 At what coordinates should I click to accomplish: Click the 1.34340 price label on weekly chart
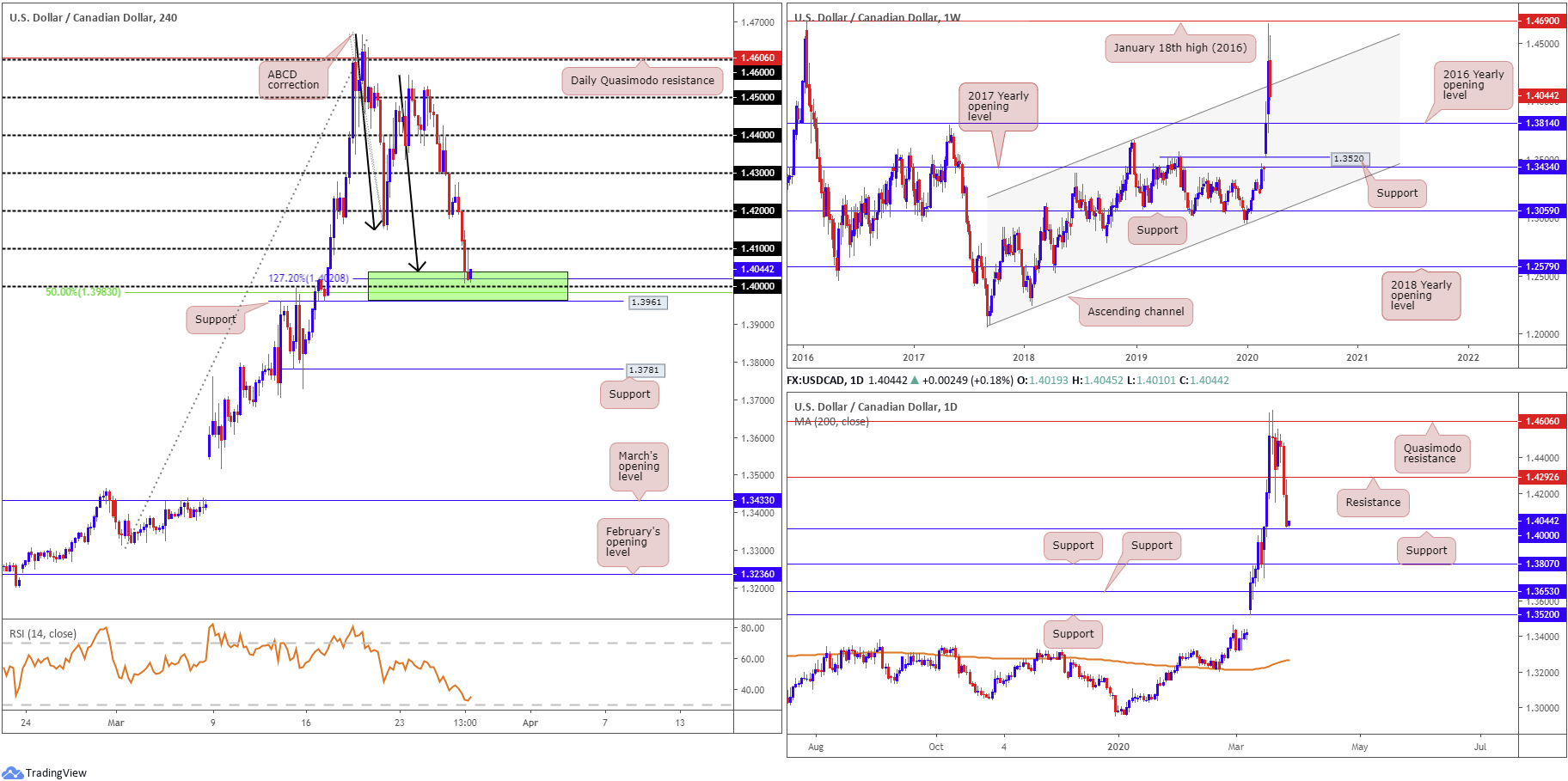(x=1542, y=167)
